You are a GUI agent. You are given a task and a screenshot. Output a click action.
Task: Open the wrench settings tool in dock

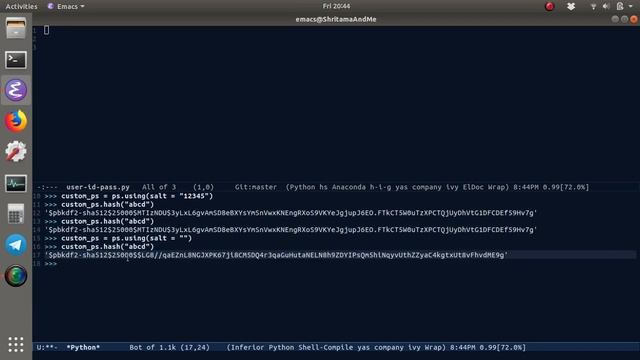(16, 151)
